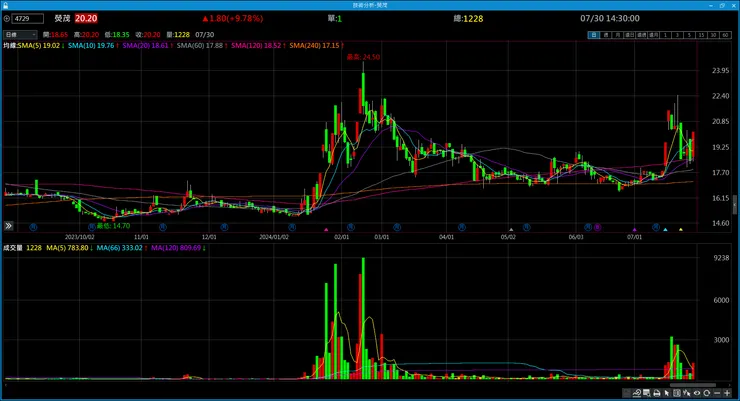Click the lowest price 14.70 label
The height and width of the screenshot is (401, 740).
pyautogui.click(x=113, y=226)
